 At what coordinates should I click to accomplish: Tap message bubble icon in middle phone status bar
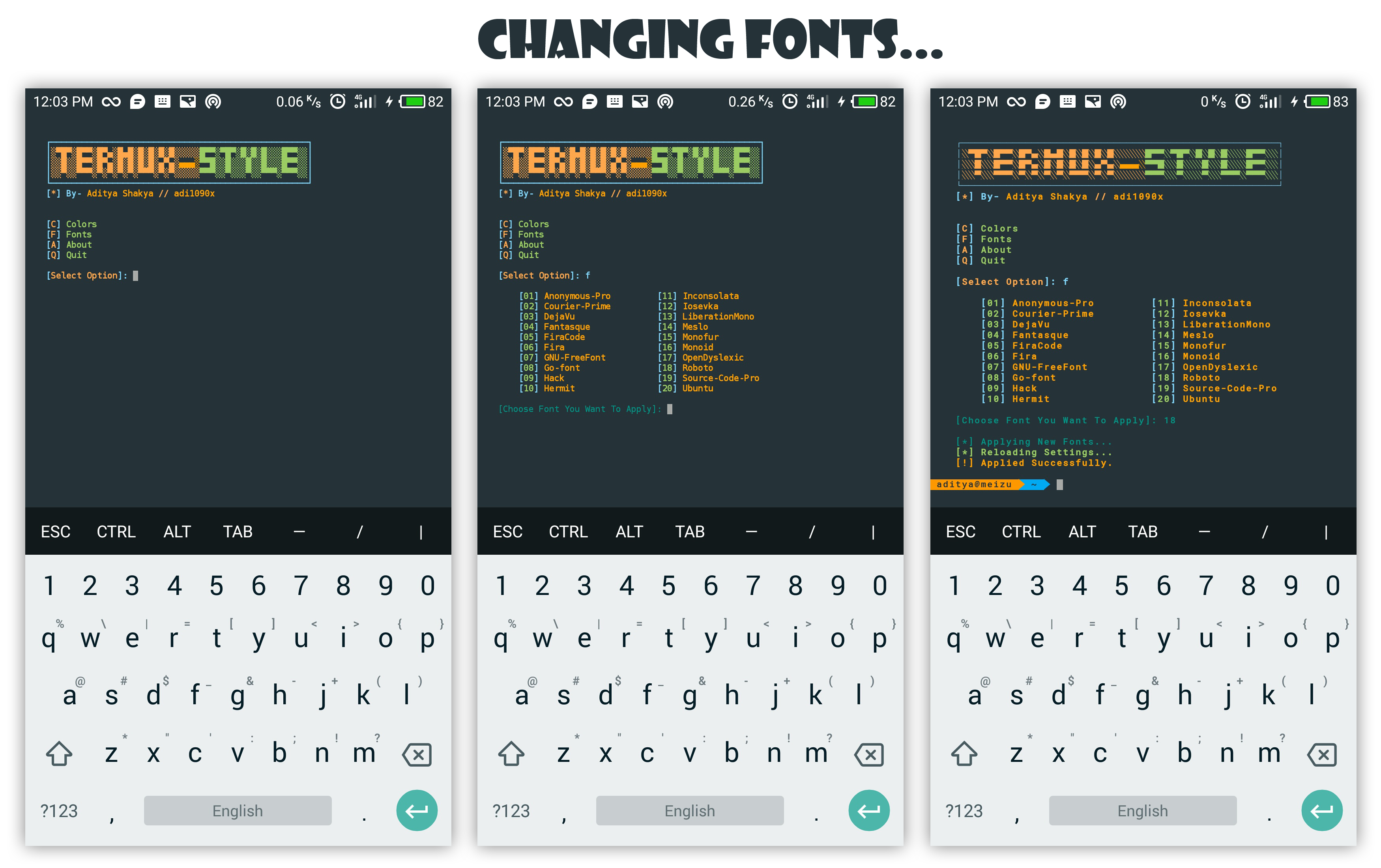[x=589, y=101]
